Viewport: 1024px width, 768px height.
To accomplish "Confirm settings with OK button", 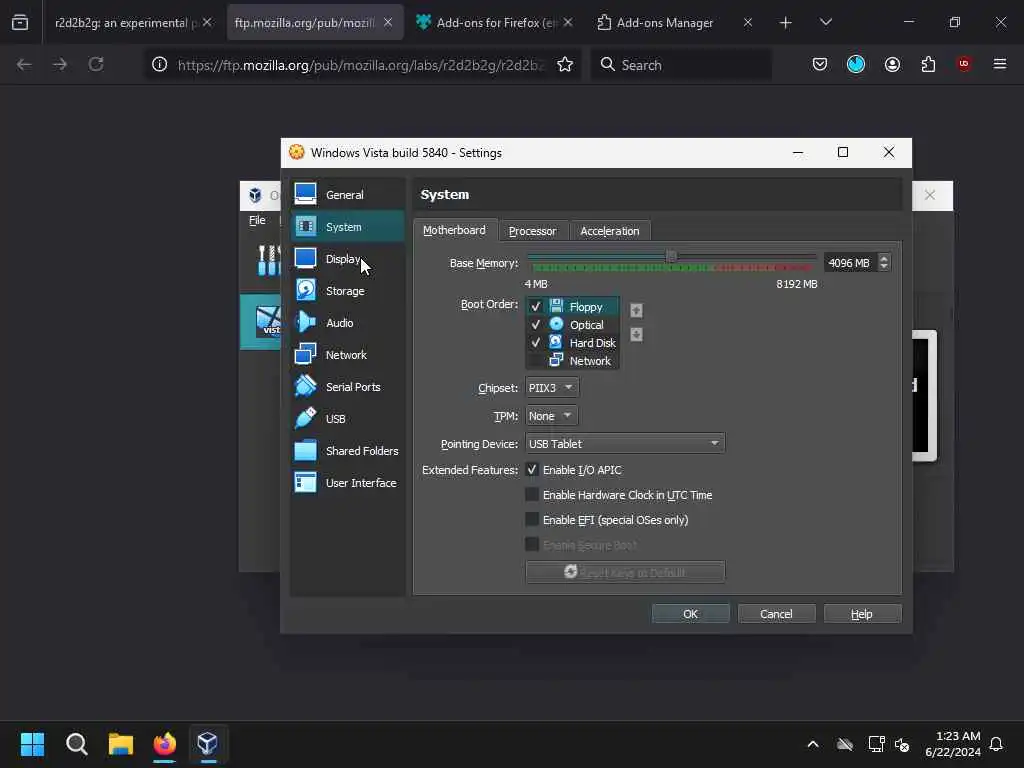I will (690, 613).
